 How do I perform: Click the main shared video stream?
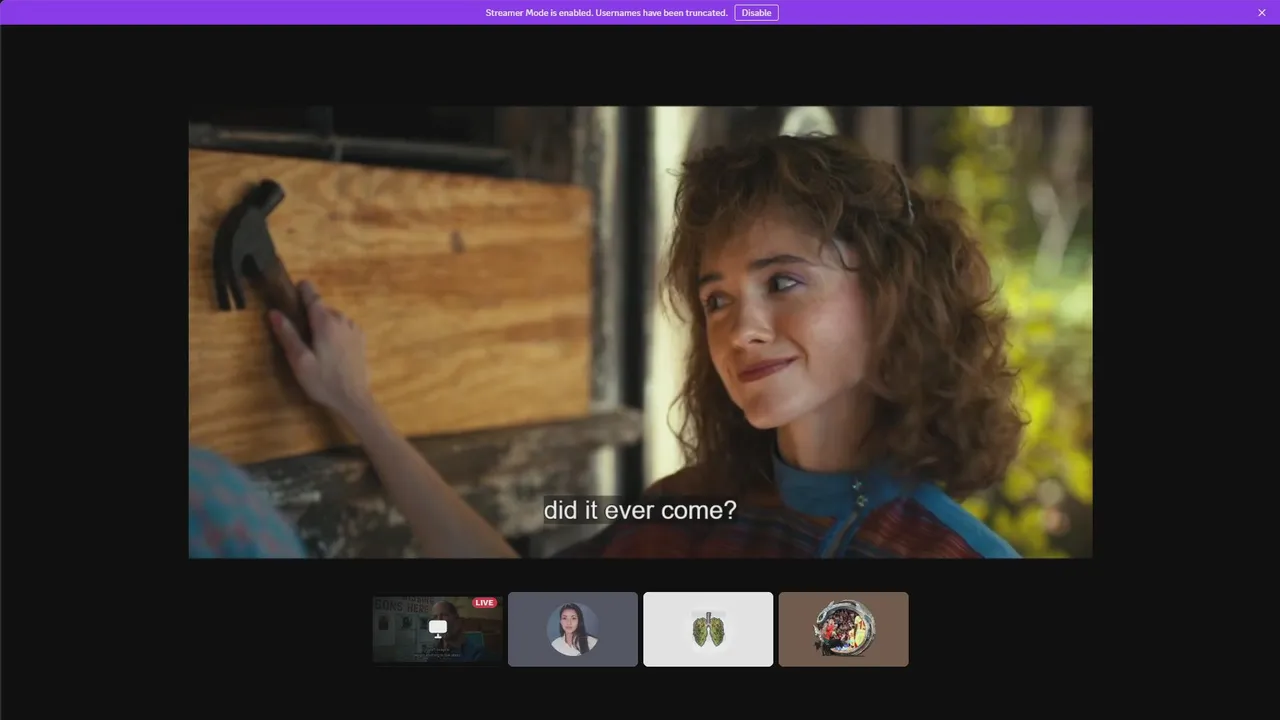[x=640, y=332]
